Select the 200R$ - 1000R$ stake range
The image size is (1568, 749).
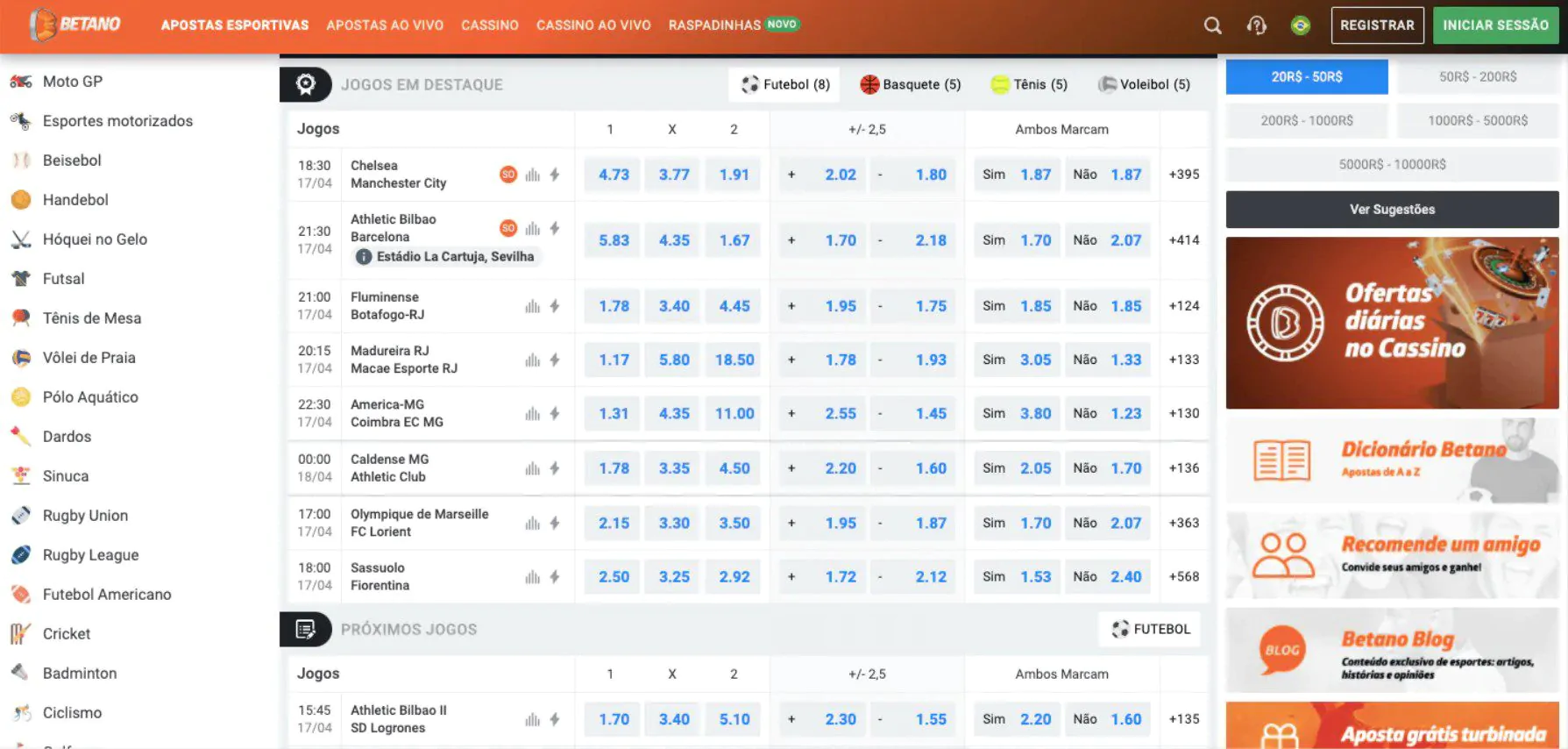(x=1307, y=121)
